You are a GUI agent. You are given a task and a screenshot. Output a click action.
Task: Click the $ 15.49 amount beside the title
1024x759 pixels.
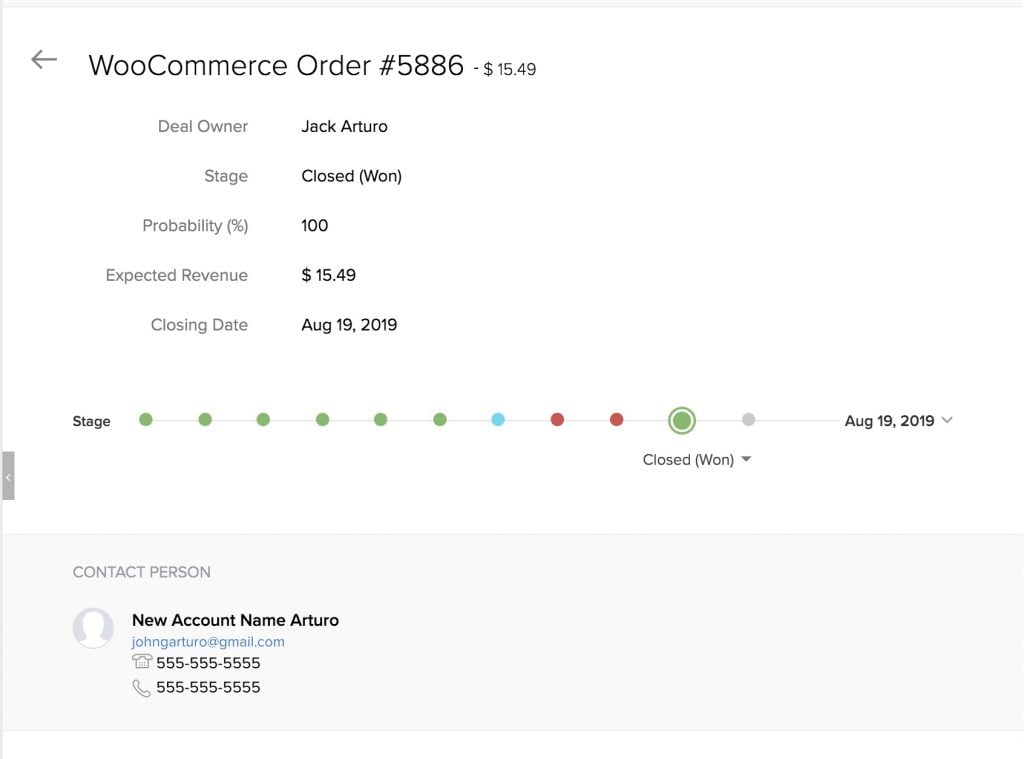click(509, 69)
